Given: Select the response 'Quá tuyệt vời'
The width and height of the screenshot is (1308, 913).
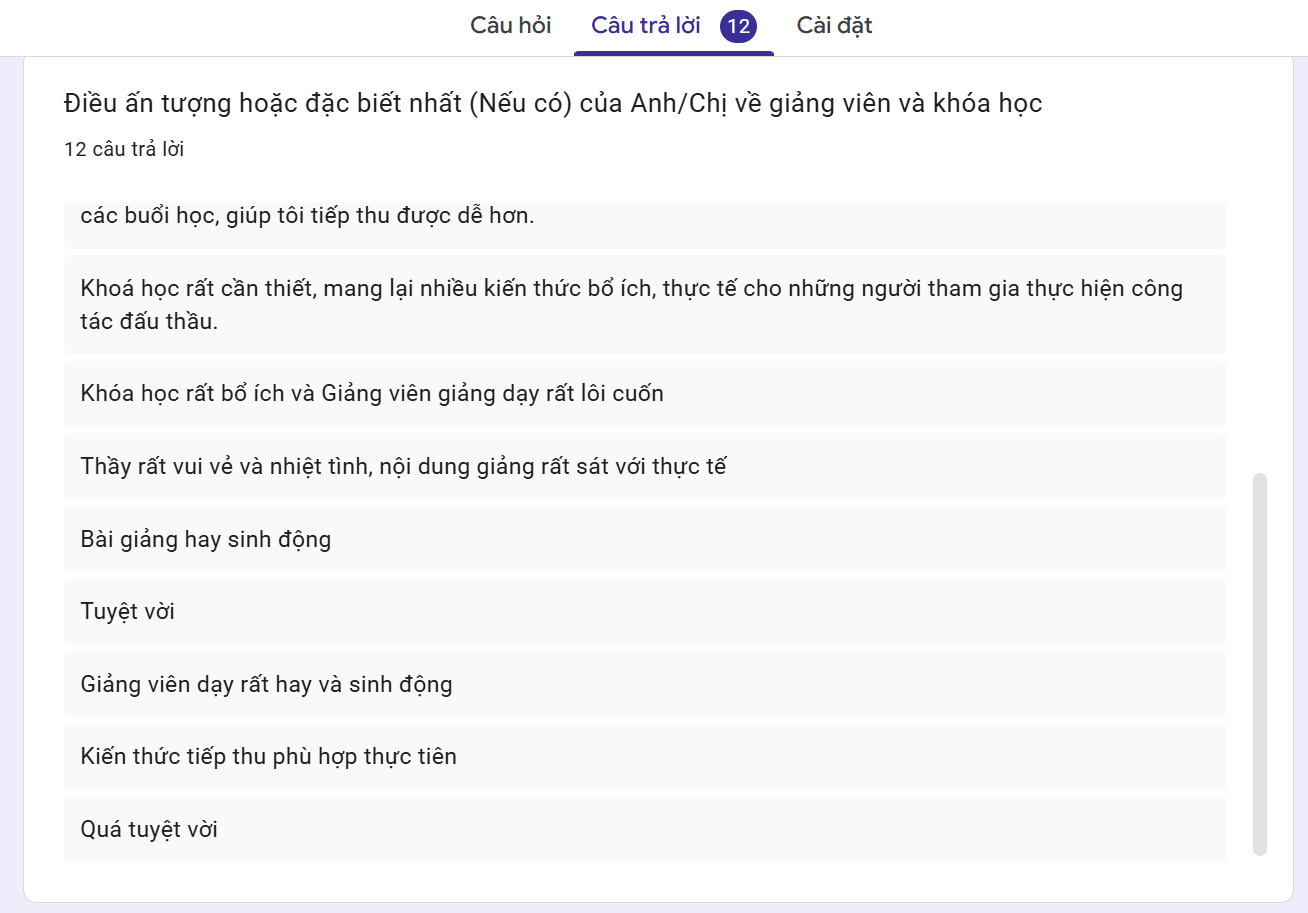Looking at the screenshot, I should 645,829.
